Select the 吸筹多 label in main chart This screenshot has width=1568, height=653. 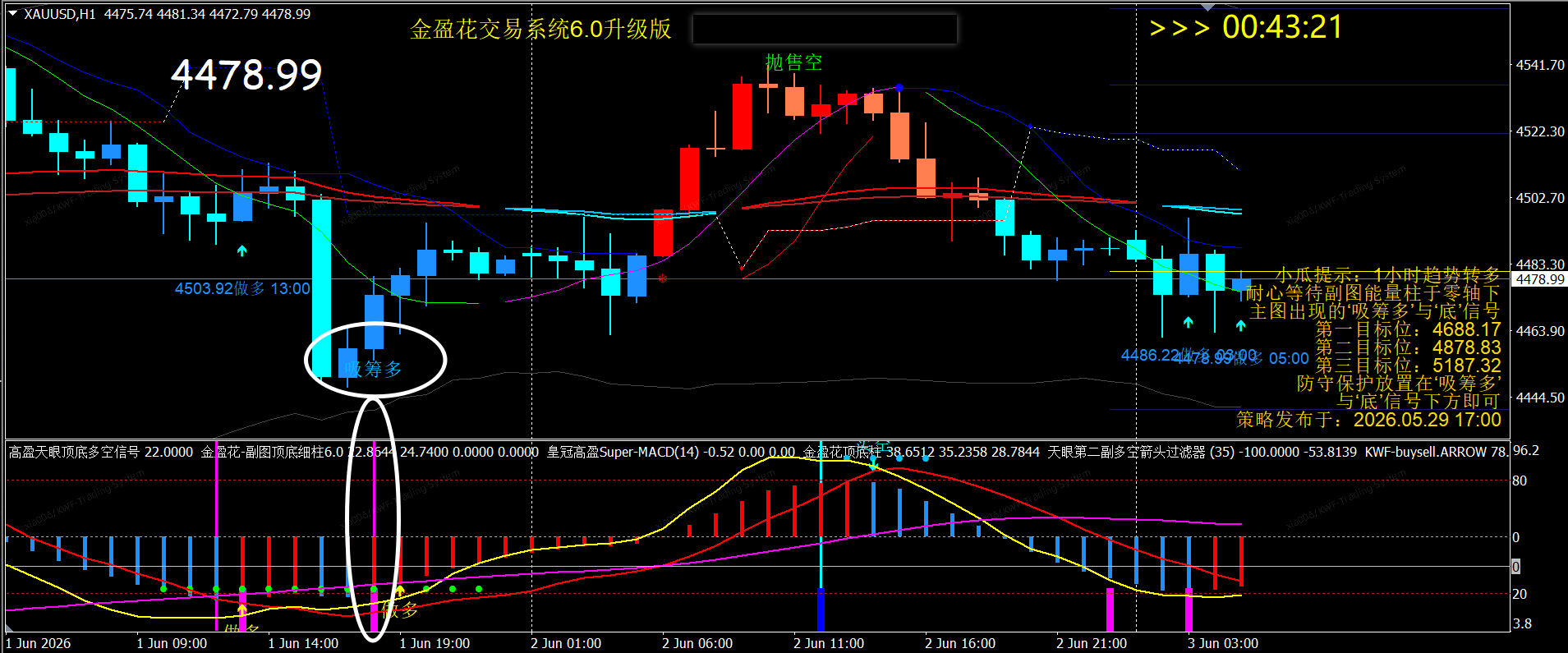point(374,369)
